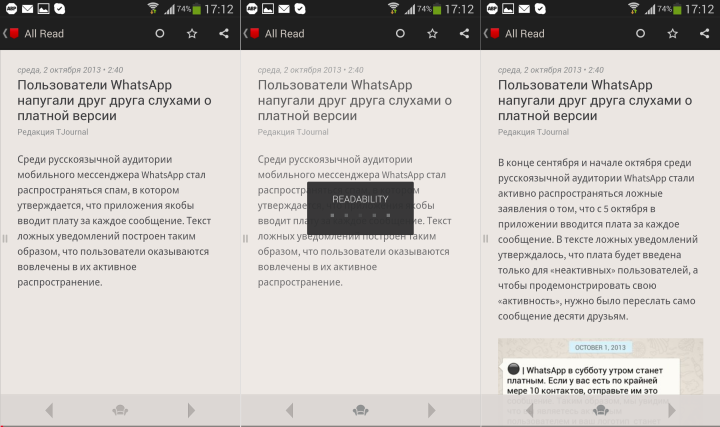Toggle the read circle in the middle screen
This screenshot has height=427, width=720.
pos(400,34)
